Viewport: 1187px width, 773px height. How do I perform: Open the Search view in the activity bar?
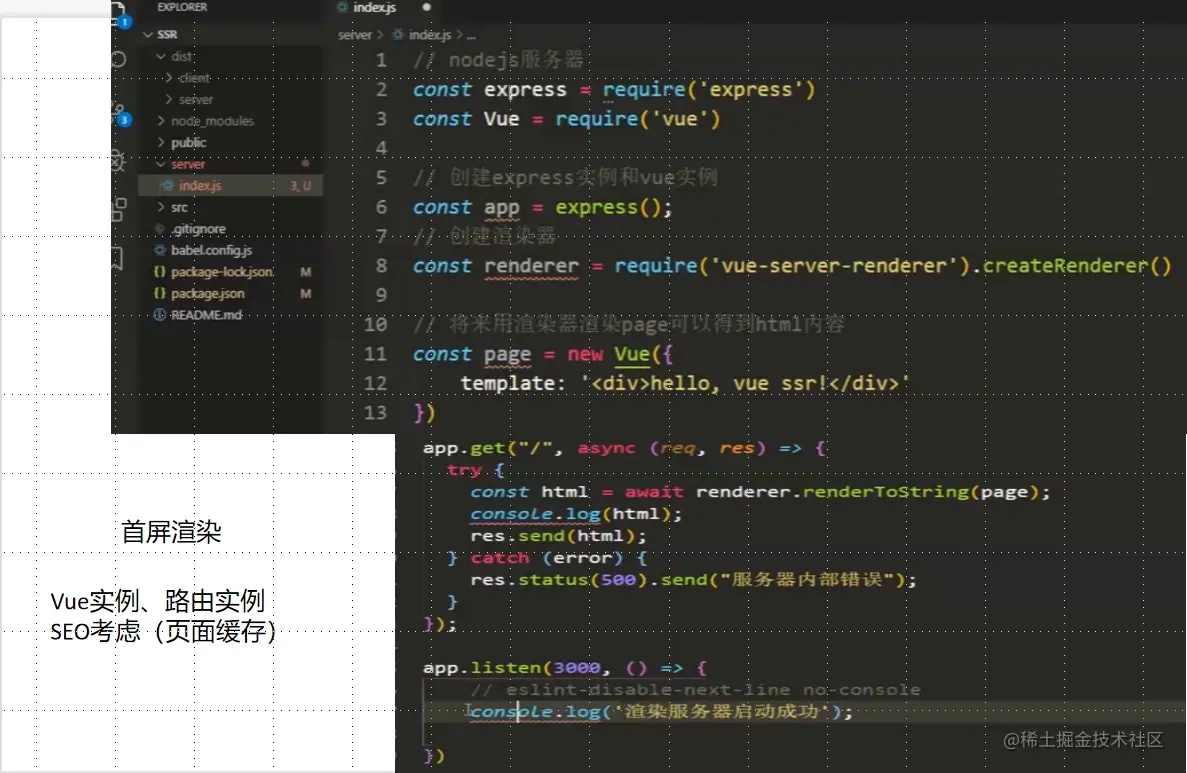tap(119, 60)
